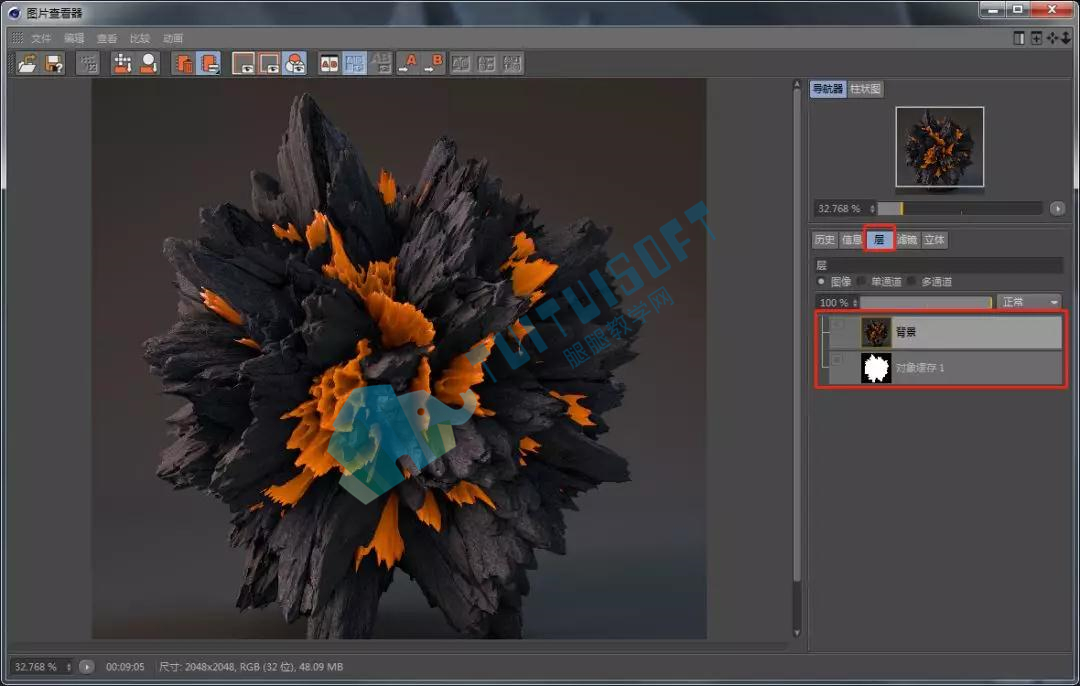Open the 文件 menu
The height and width of the screenshot is (686, 1080).
point(41,39)
